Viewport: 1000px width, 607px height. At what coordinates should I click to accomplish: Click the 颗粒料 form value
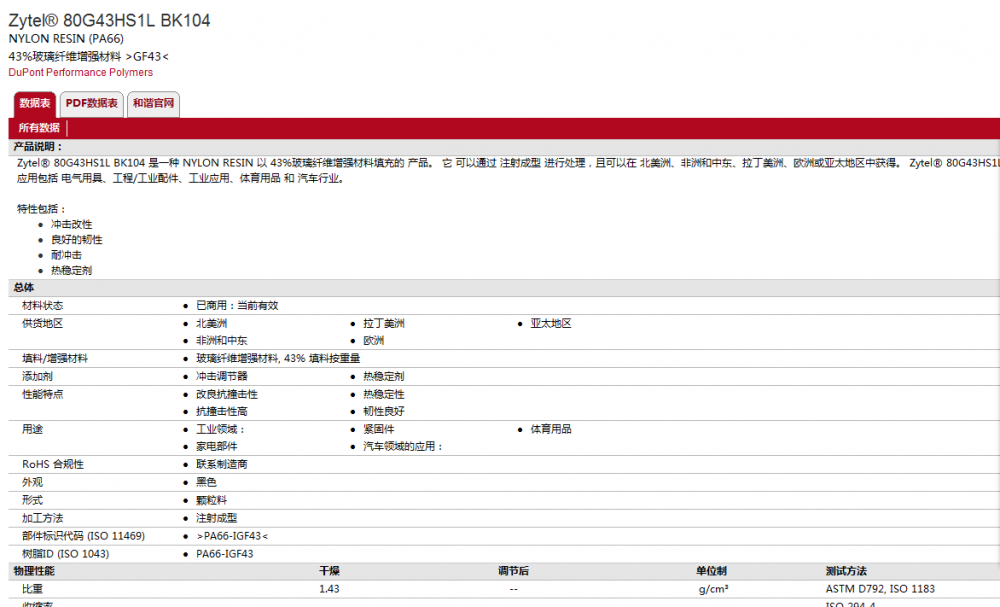tap(211, 500)
